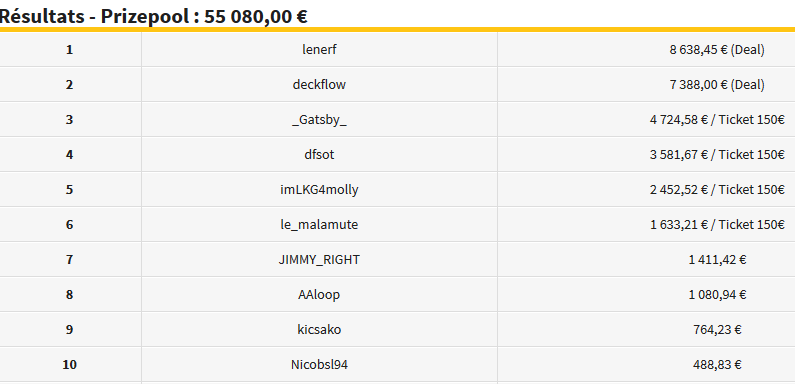Click the Résultats - Prizepool heading

154,16
